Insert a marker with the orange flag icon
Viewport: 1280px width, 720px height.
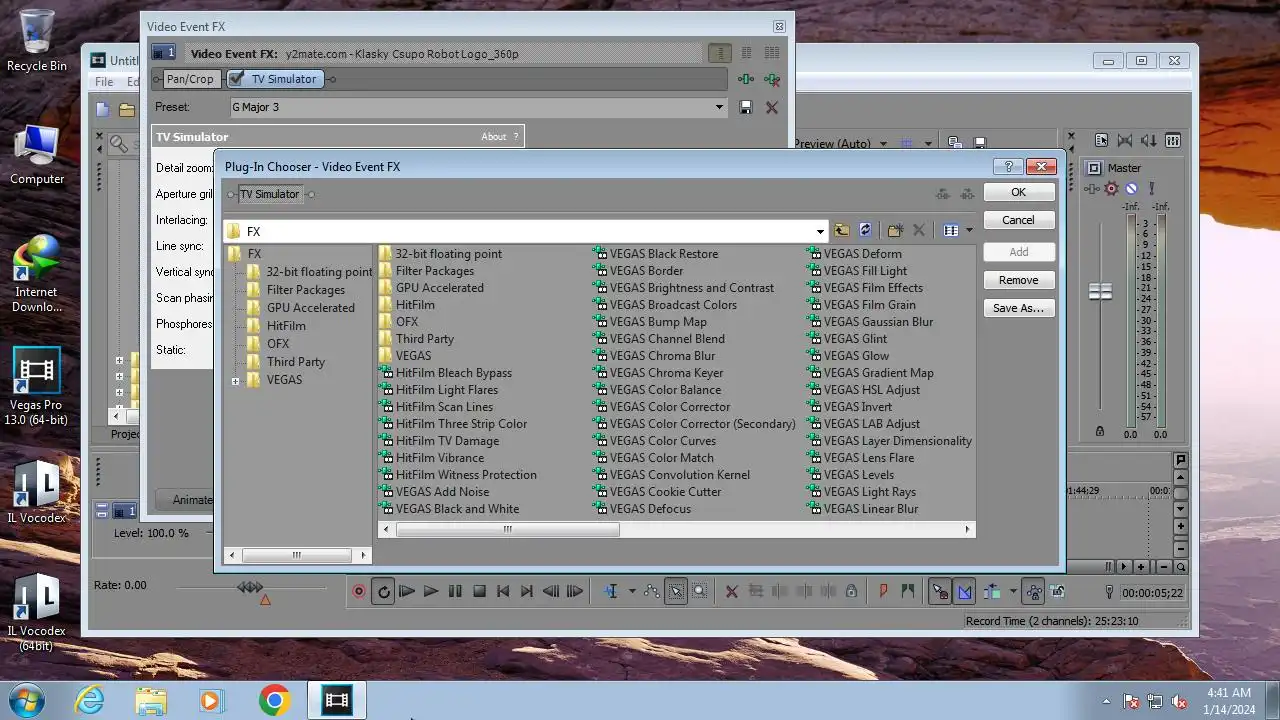(x=883, y=591)
